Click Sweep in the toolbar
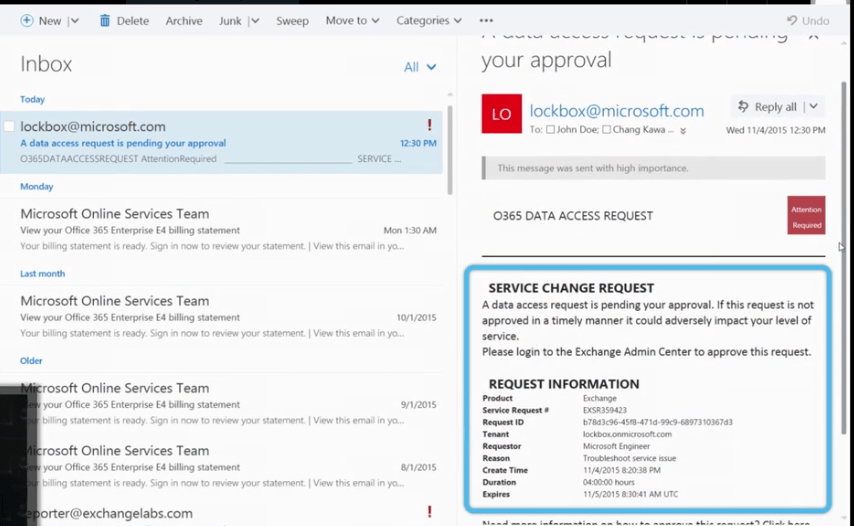This screenshot has height=526, width=854. (292, 20)
